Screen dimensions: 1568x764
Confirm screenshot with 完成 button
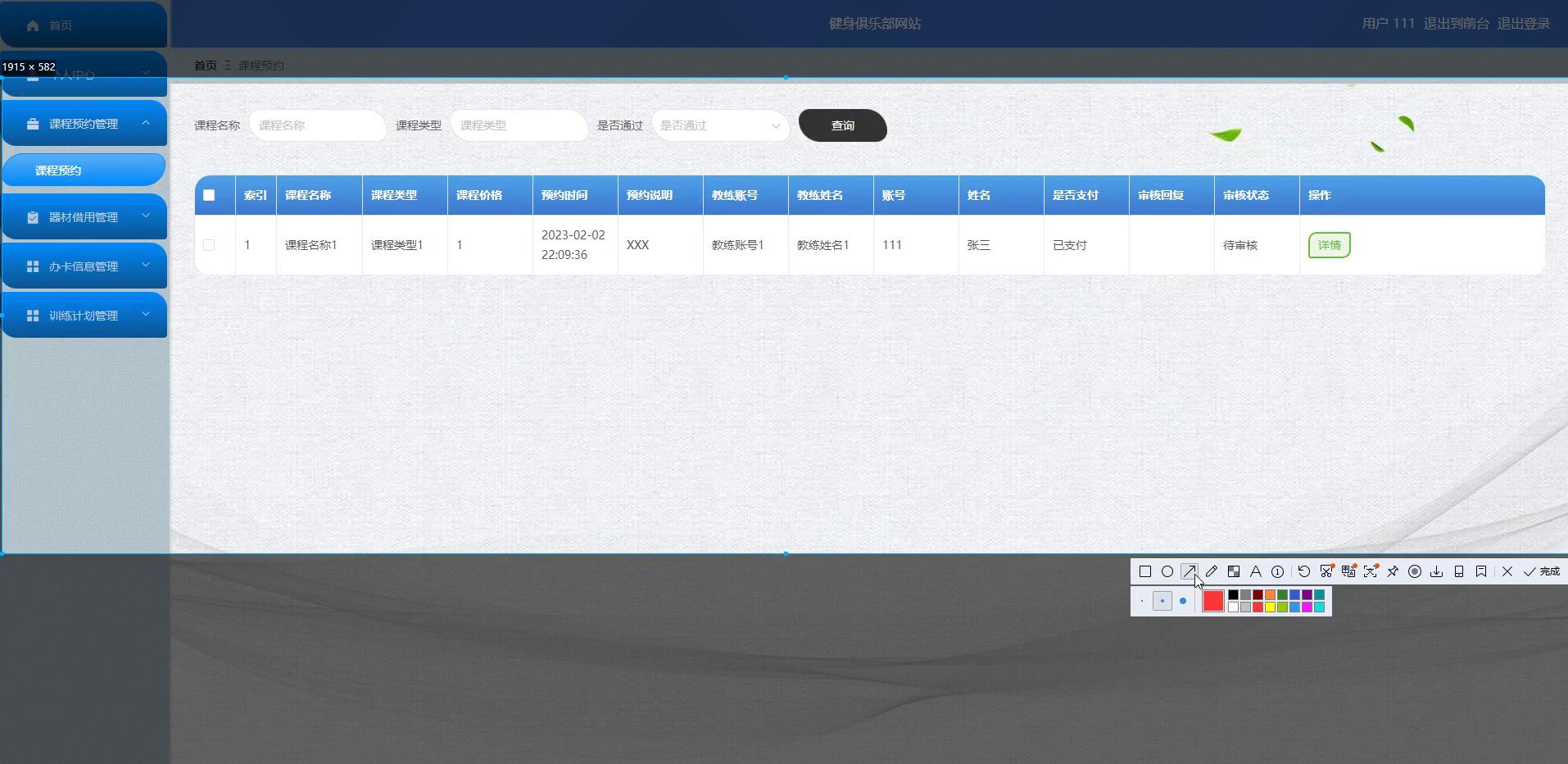click(x=1541, y=571)
